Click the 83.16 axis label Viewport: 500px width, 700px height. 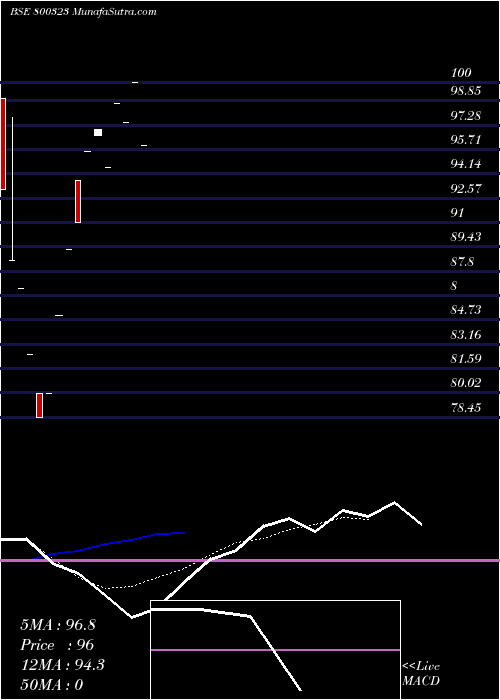465,334
